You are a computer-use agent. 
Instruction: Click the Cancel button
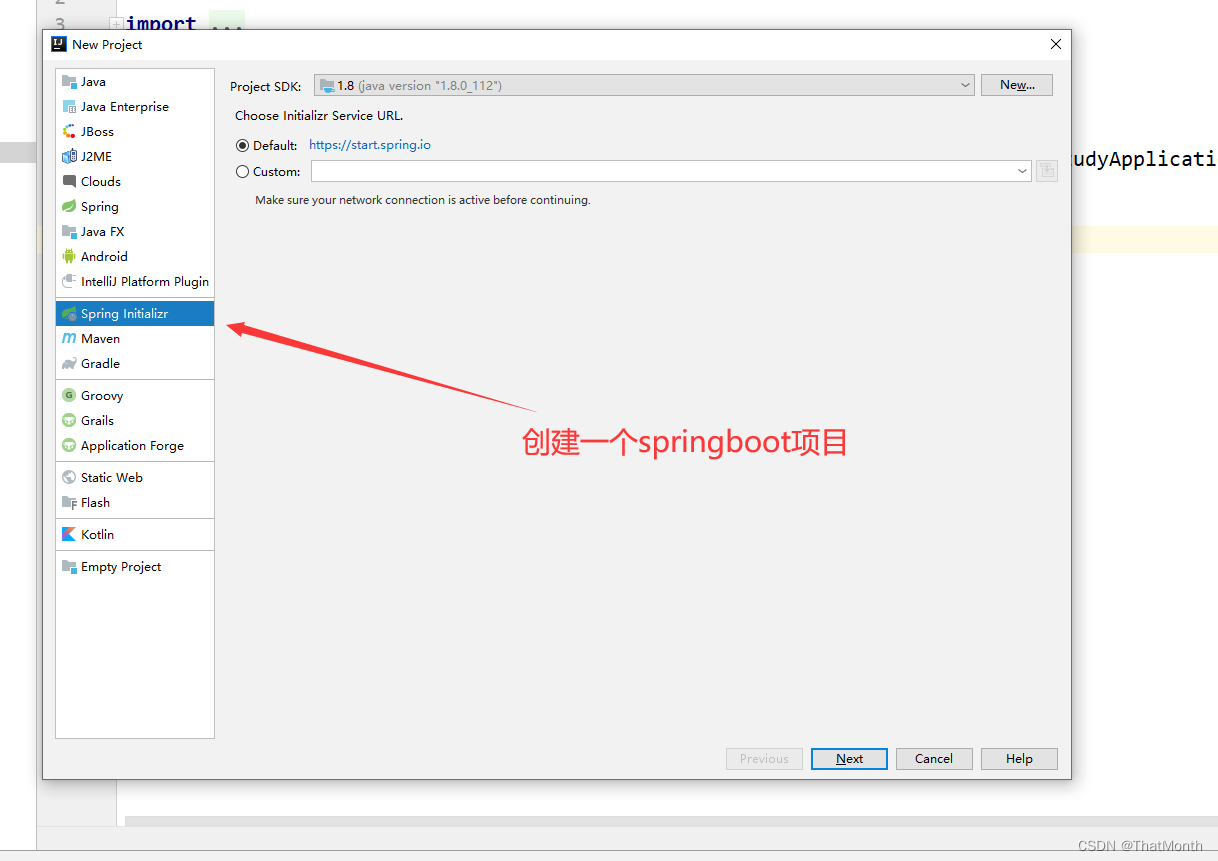click(934, 759)
